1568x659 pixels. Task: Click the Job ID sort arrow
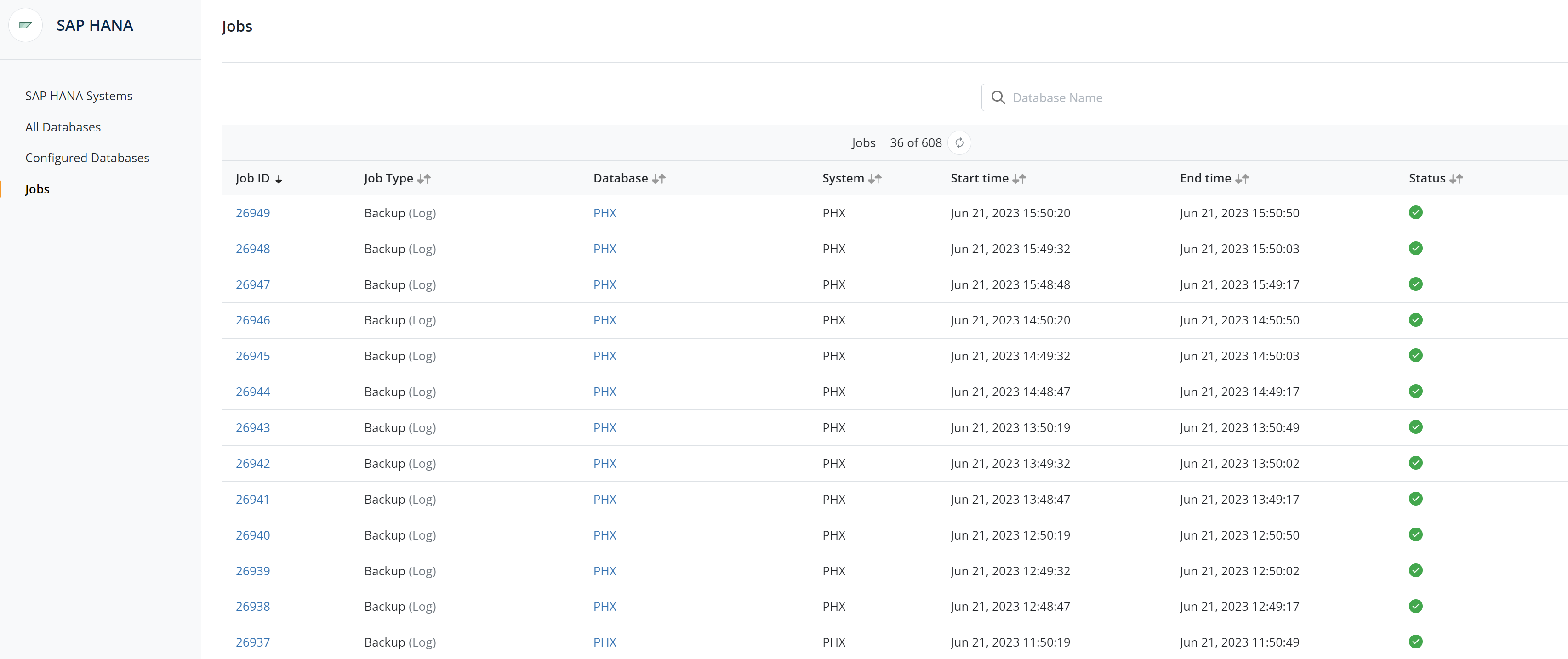pos(279,179)
